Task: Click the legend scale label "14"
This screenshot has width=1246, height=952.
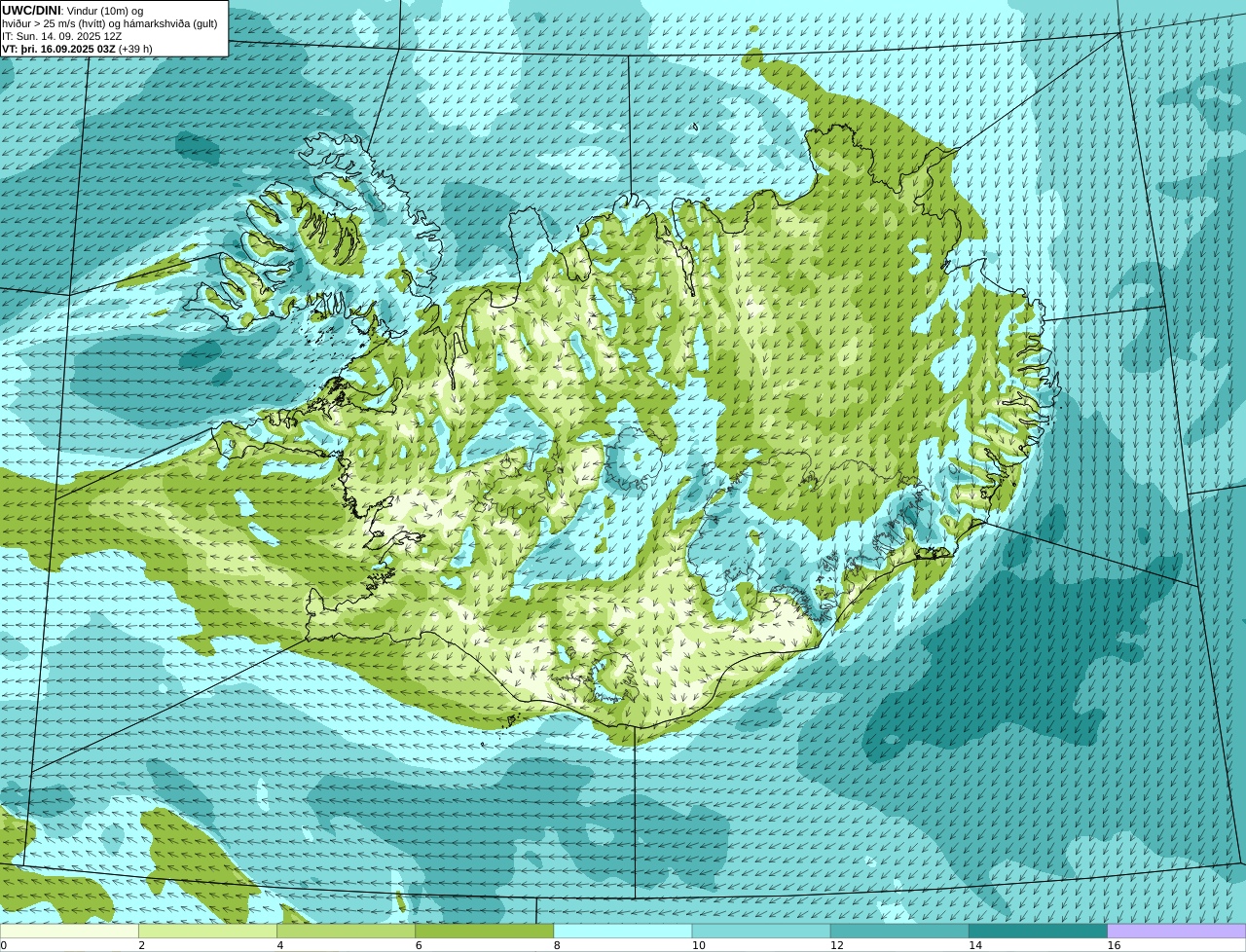Action: coord(975,945)
